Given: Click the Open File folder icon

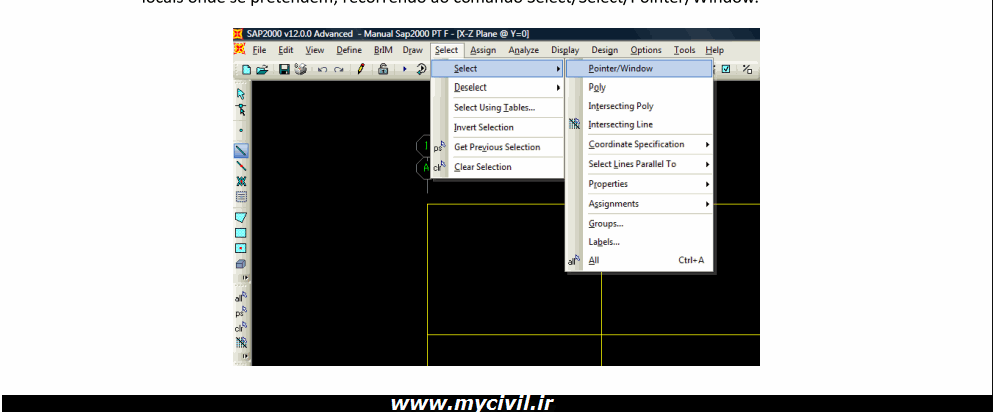Looking at the screenshot, I should pyautogui.click(x=262, y=70).
